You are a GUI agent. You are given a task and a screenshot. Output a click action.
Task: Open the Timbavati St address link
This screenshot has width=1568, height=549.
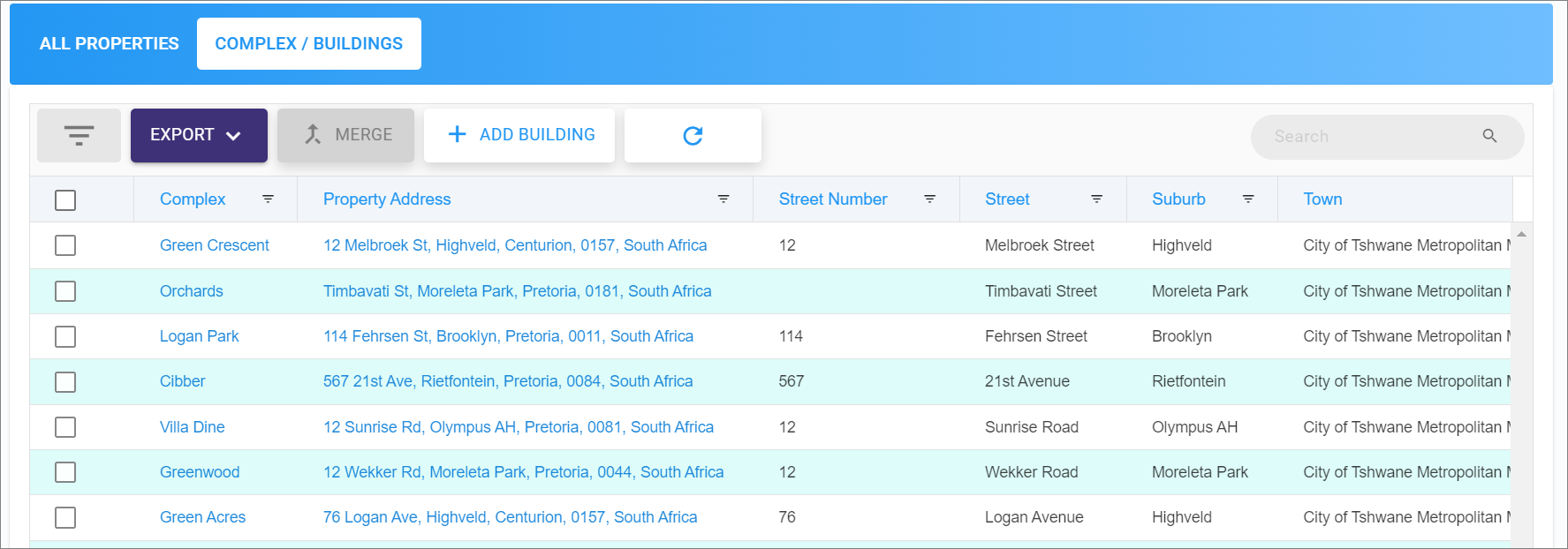click(518, 291)
